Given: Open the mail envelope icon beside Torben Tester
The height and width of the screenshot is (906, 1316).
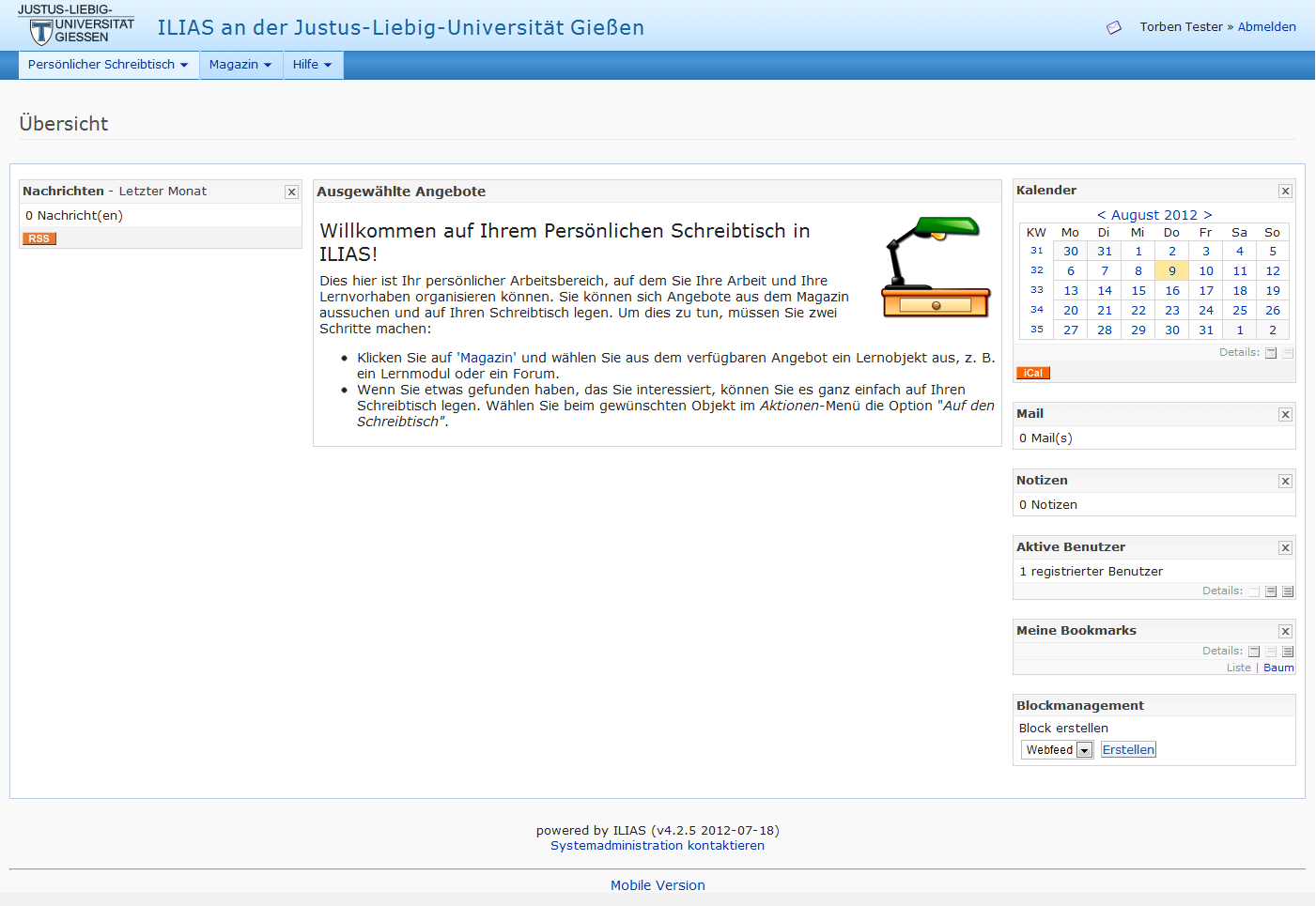Looking at the screenshot, I should click(x=1114, y=27).
